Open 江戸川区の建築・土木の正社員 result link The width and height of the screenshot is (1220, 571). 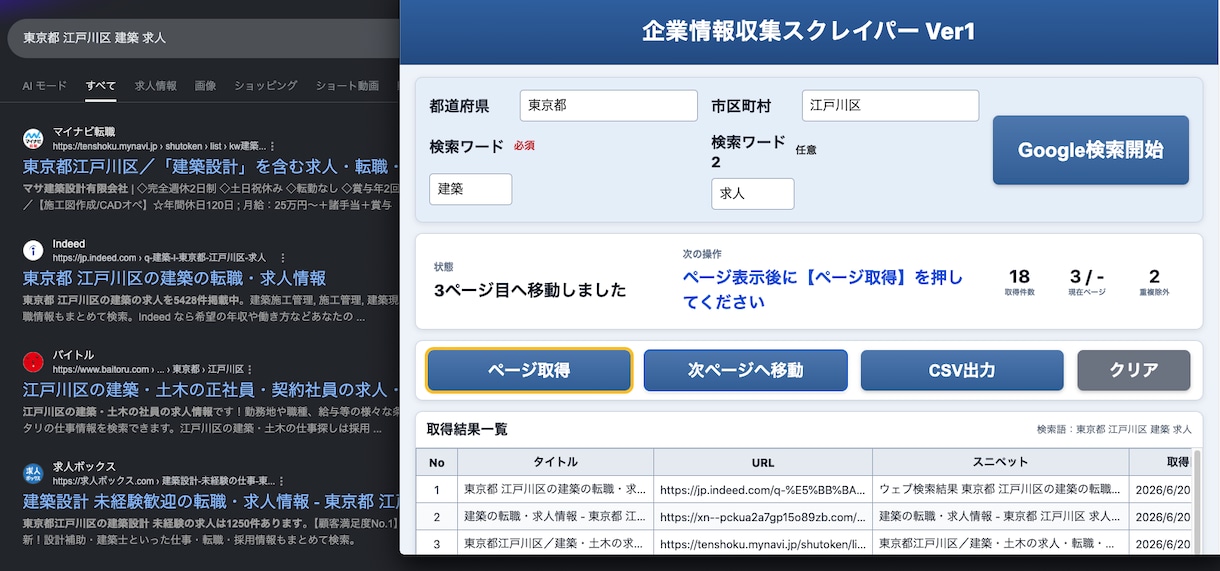pos(211,389)
